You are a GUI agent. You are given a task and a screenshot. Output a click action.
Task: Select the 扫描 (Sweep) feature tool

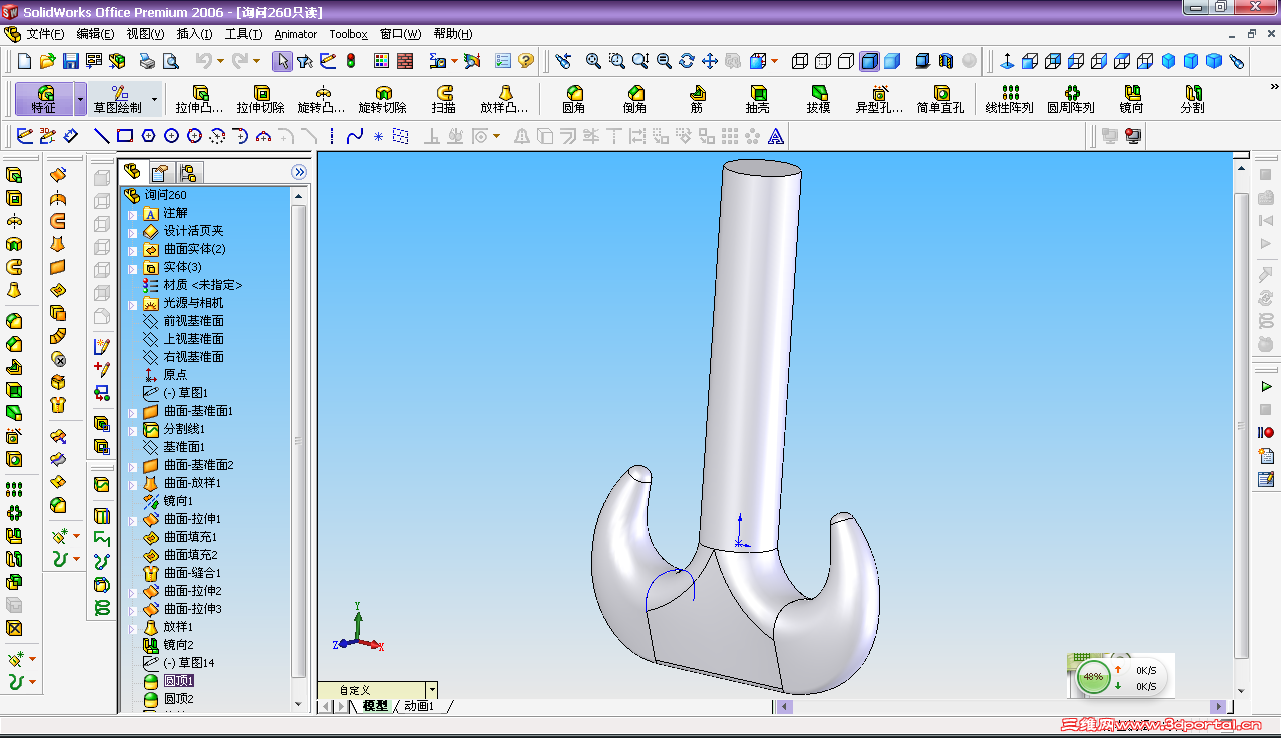pyautogui.click(x=443, y=99)
